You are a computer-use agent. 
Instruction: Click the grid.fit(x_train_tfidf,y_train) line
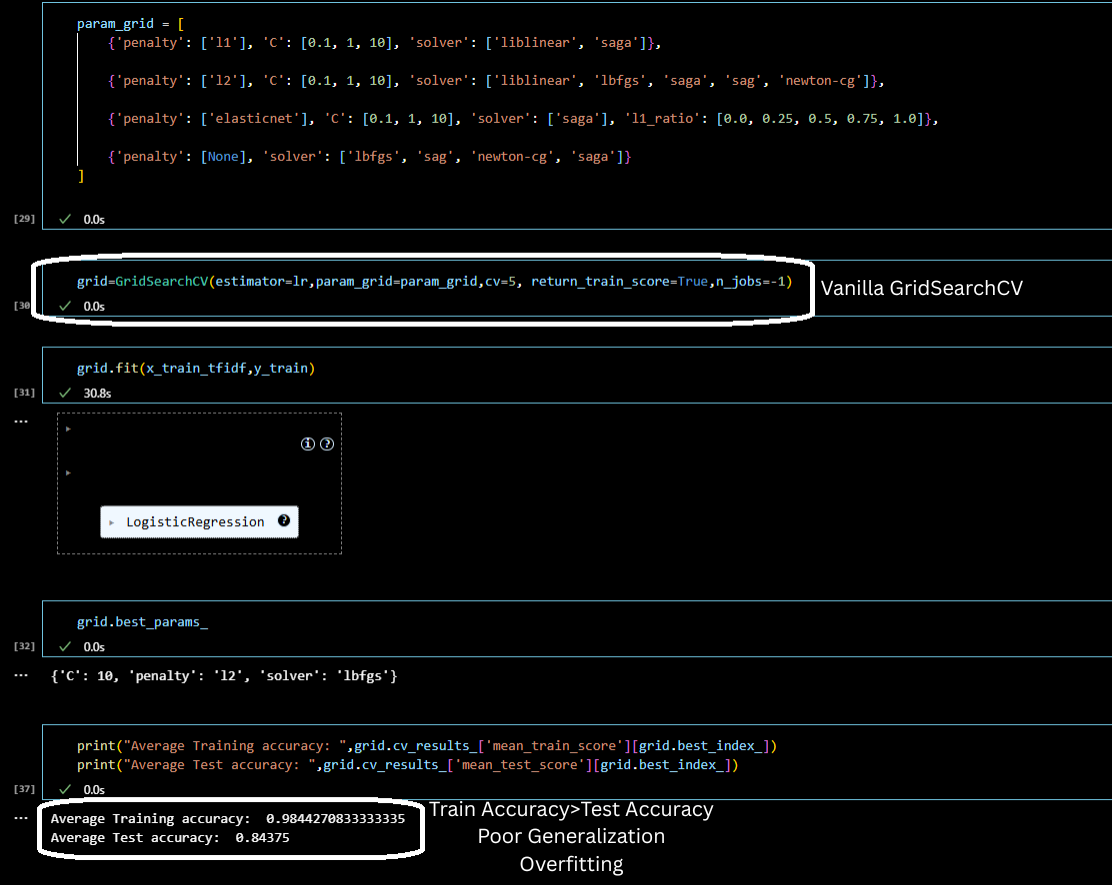196,368
